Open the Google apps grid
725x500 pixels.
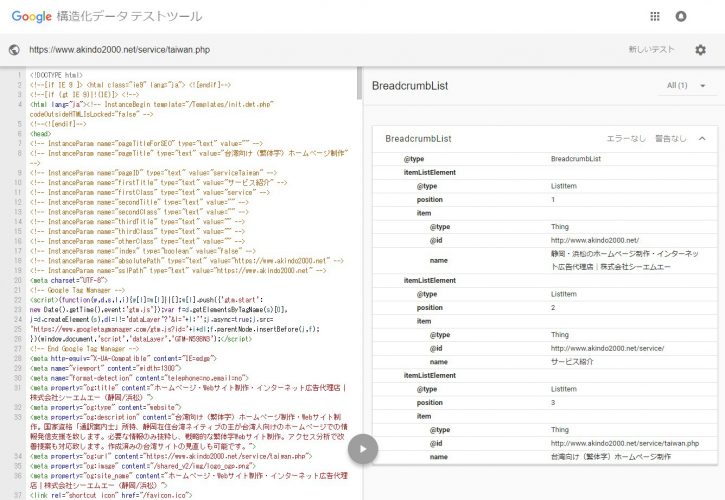point(654,17)
